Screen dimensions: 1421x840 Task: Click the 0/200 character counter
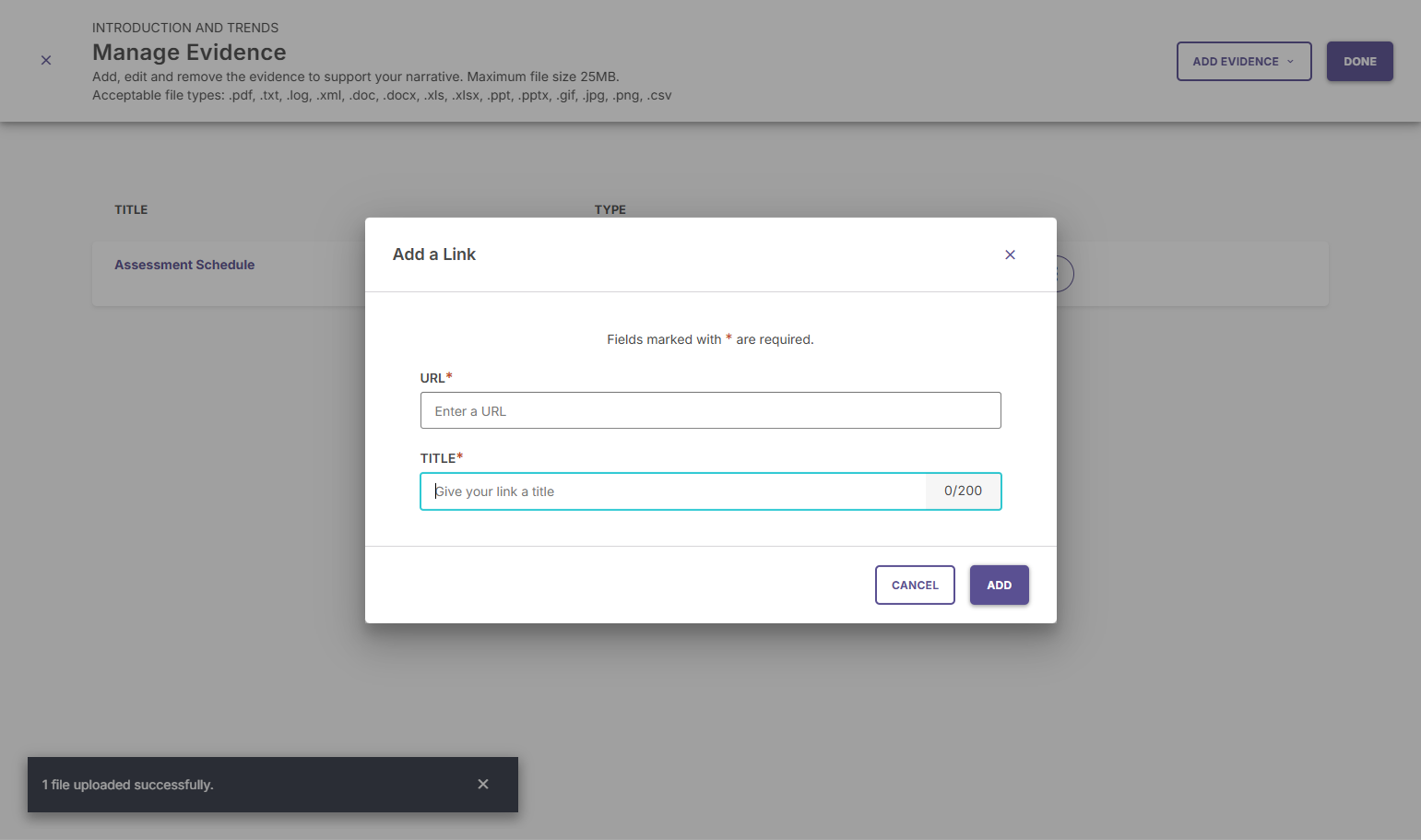point(963,491)
